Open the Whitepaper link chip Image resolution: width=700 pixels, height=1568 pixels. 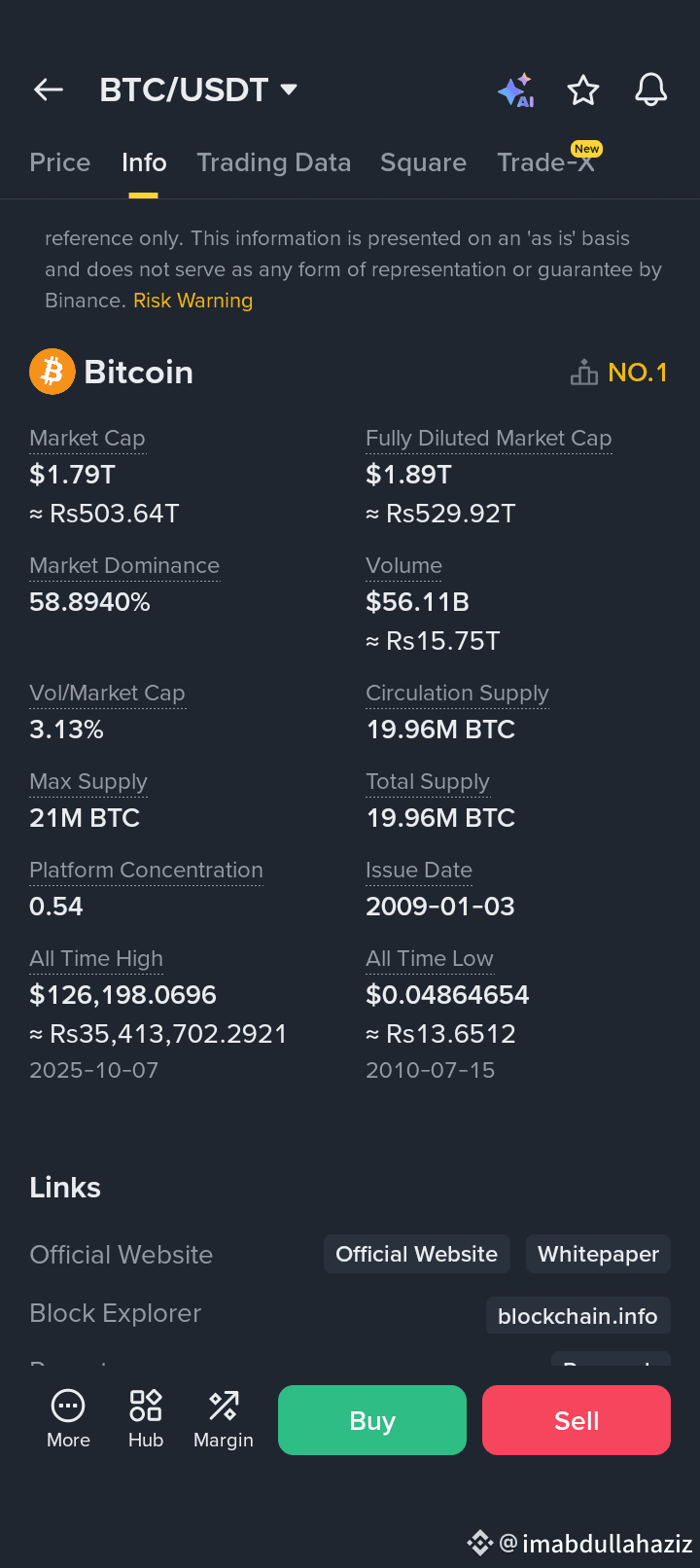click(x=598, y=1254)
